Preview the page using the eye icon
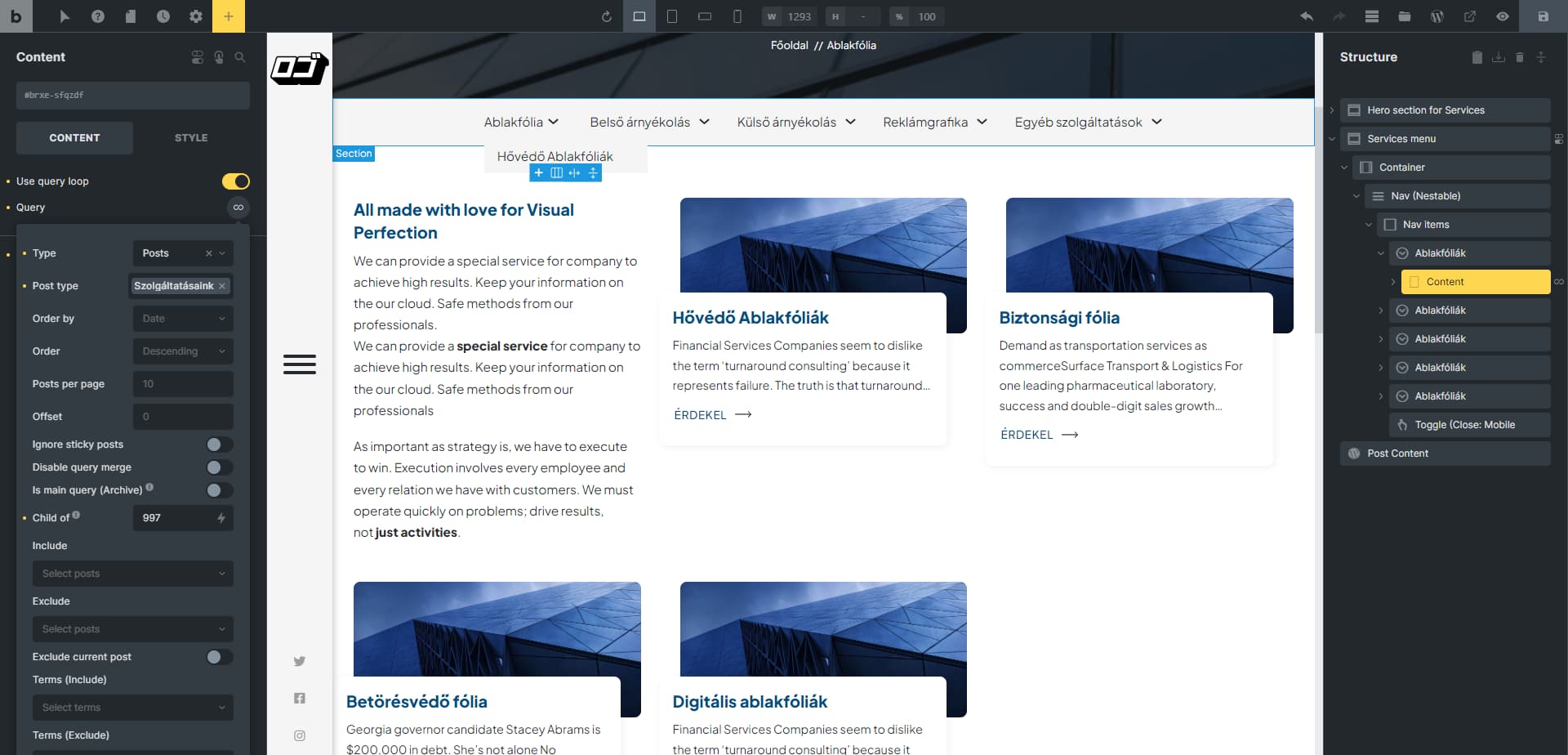Image resolution: width=1568 pixels, height=755 pixels. coord(1503,16)
